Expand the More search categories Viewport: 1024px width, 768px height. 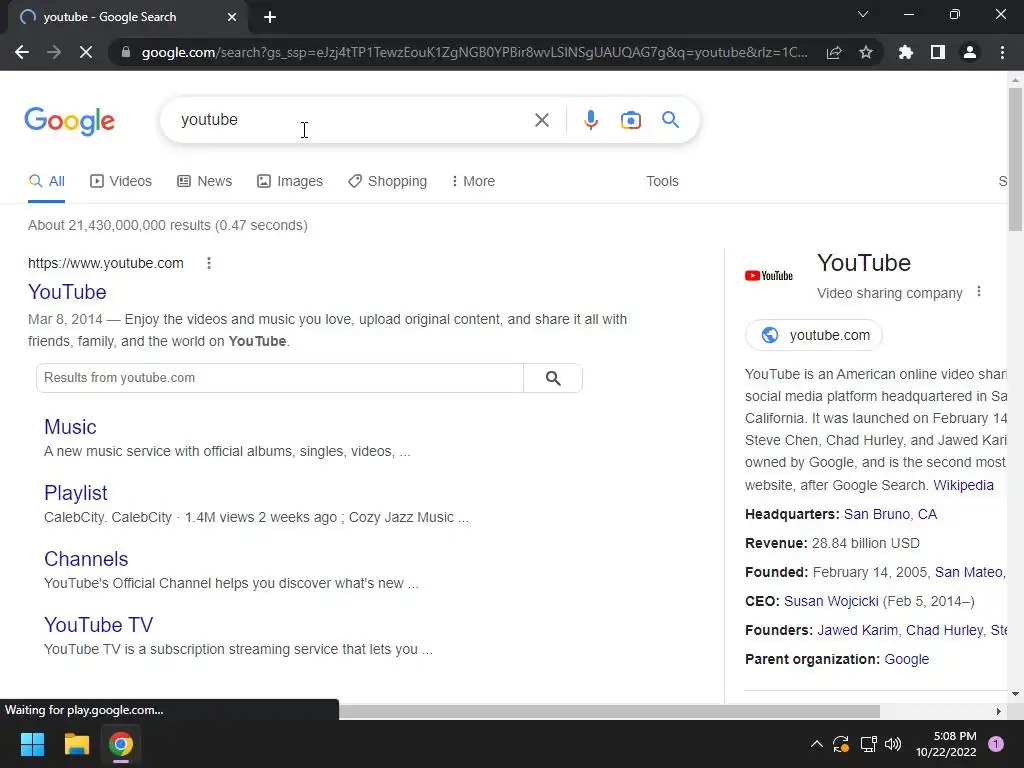coord(473,182)
